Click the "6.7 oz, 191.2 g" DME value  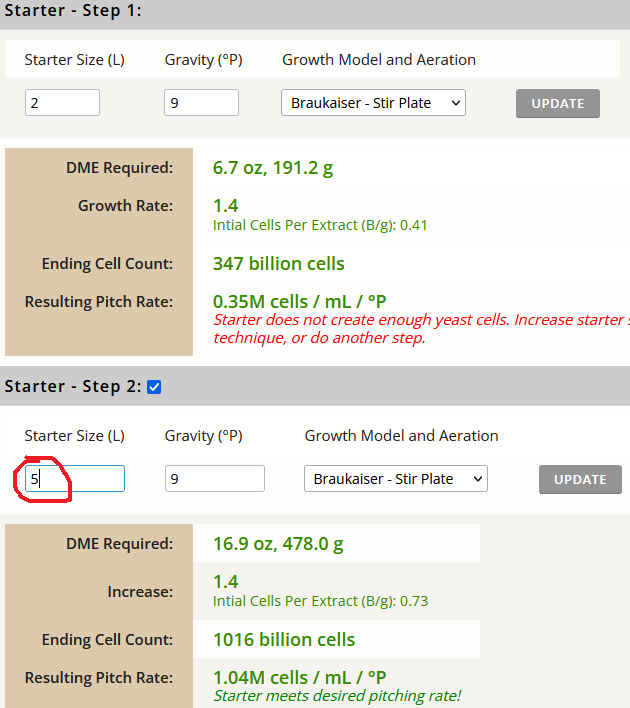point(273,167)
